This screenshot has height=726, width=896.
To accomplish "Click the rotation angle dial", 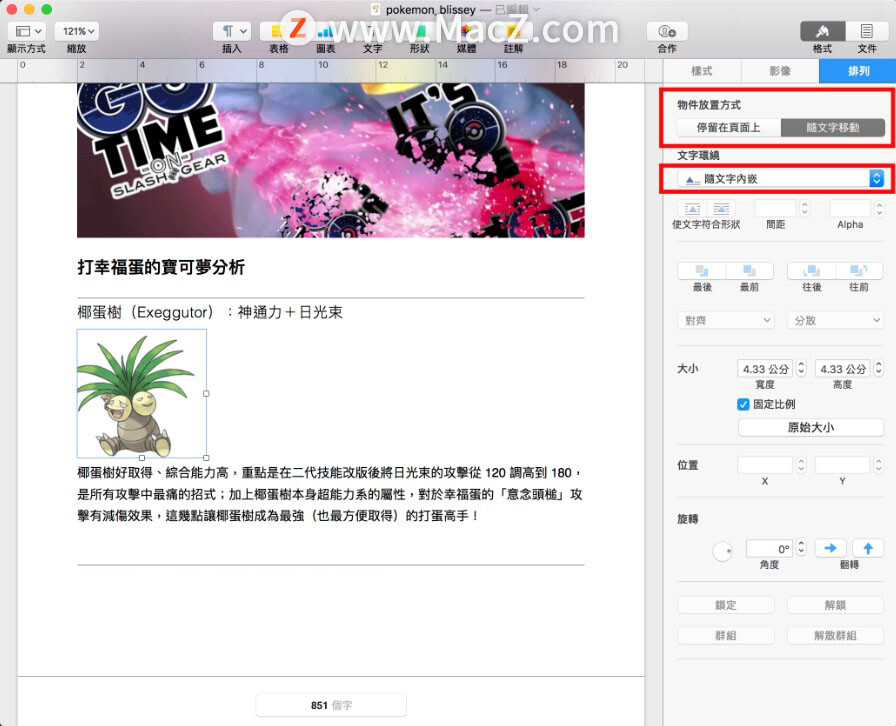I will pos(722,551).
